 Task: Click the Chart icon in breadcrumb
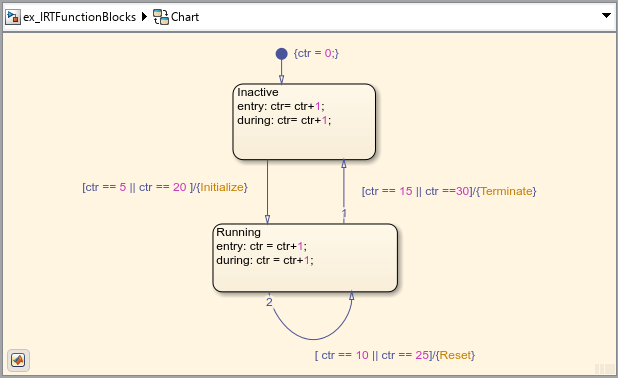(161, 17)
